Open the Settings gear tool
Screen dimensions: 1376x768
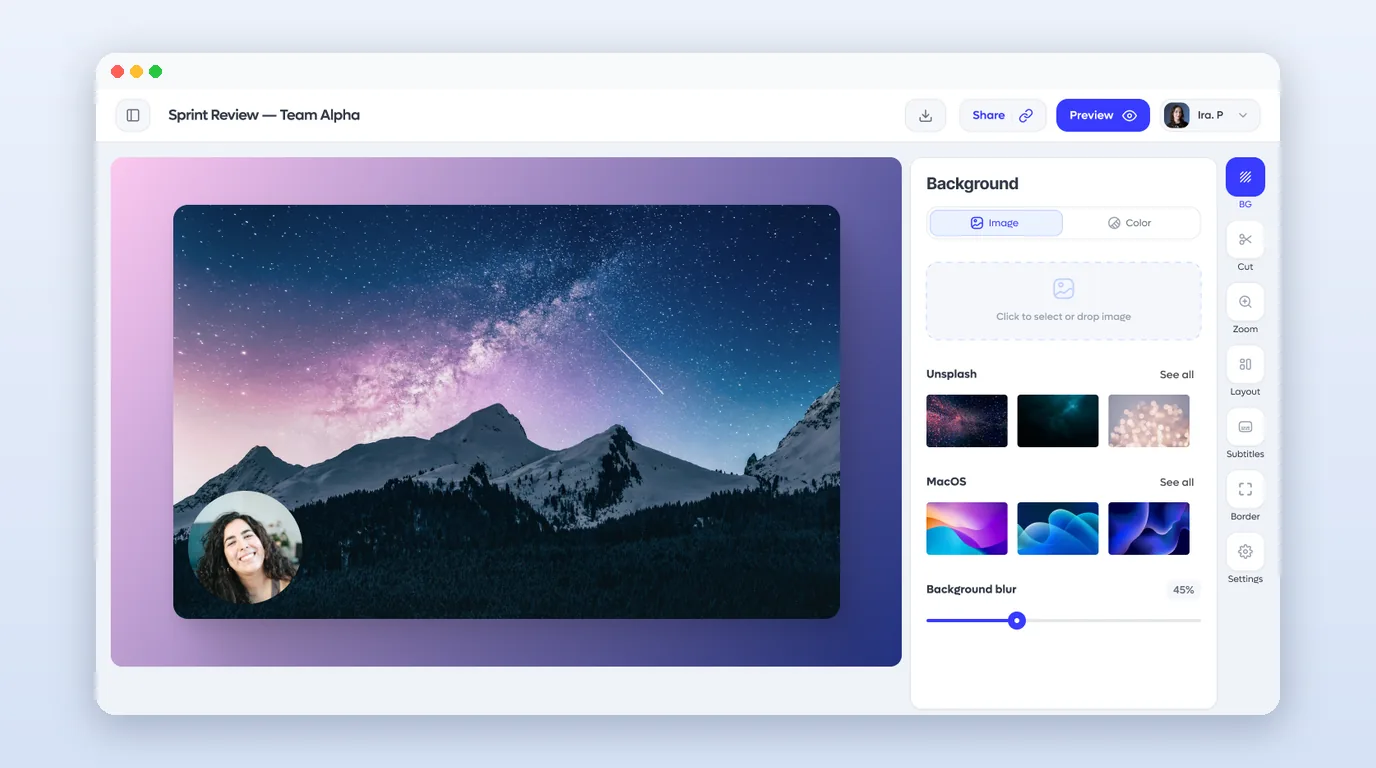[1245, 552]
